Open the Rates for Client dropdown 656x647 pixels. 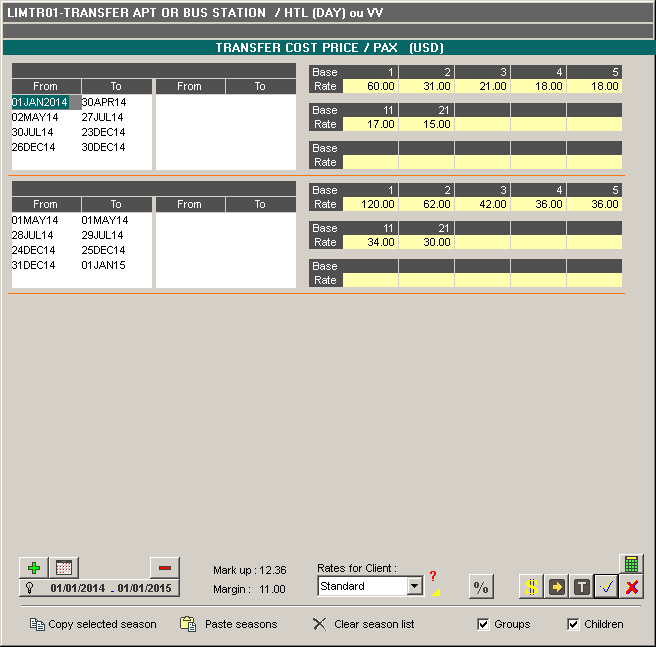415,587
